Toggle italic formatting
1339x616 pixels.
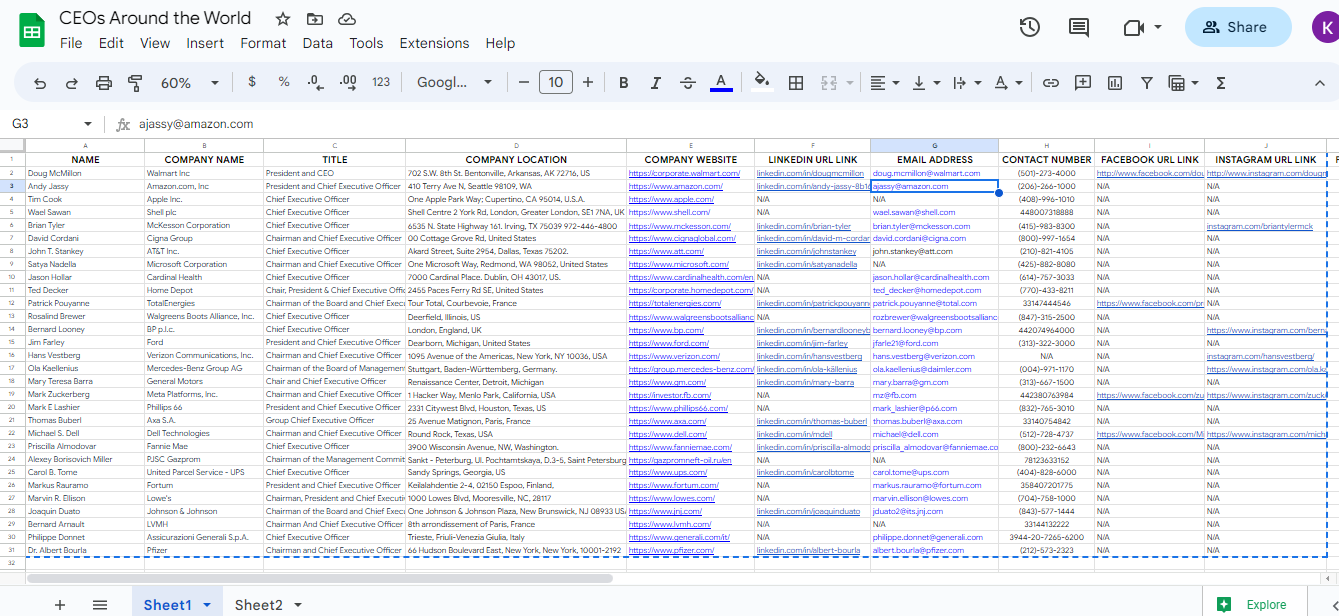656,83
